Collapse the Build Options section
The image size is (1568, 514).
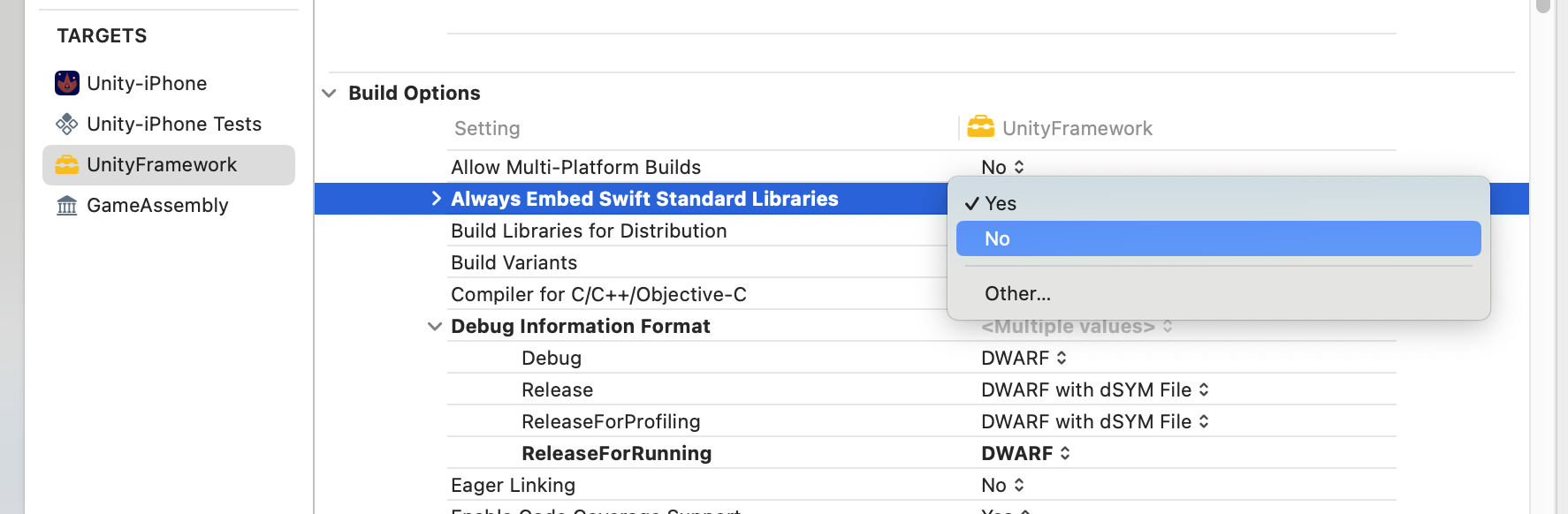coord(329,93)
